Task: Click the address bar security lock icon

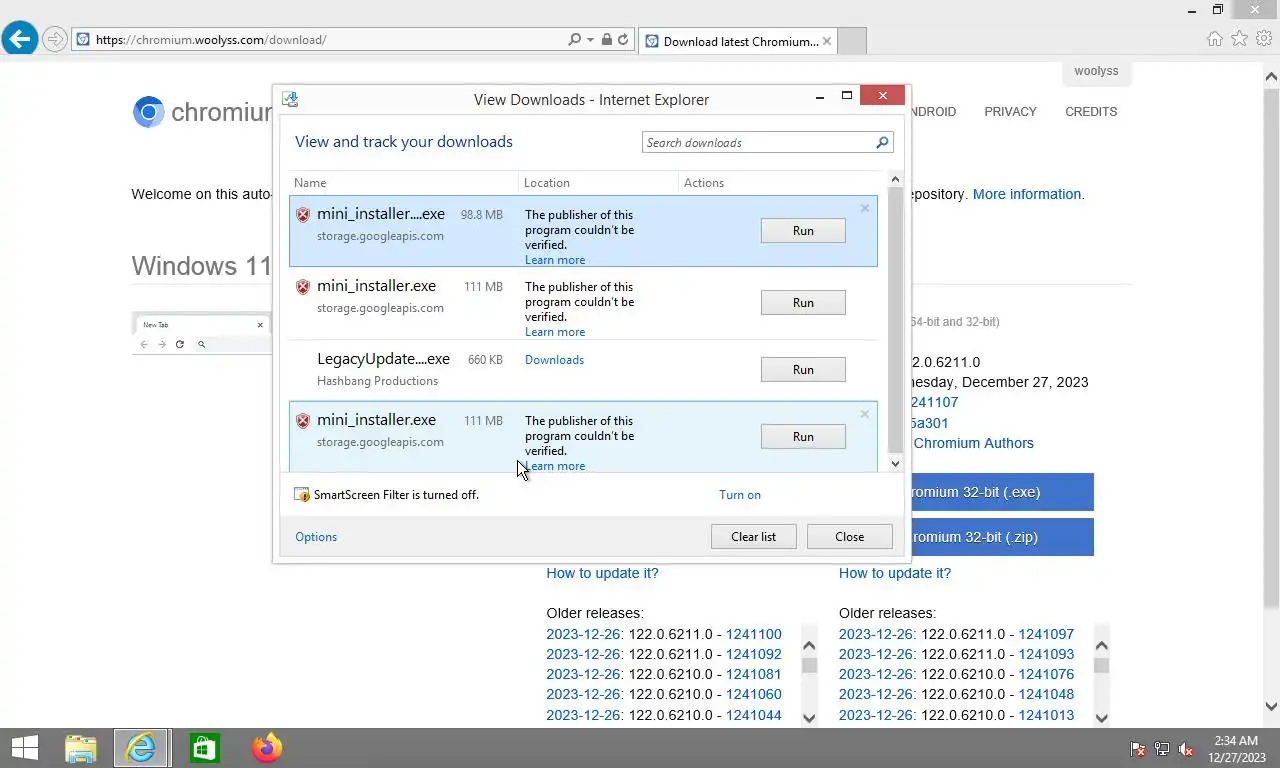Action: 606,40
